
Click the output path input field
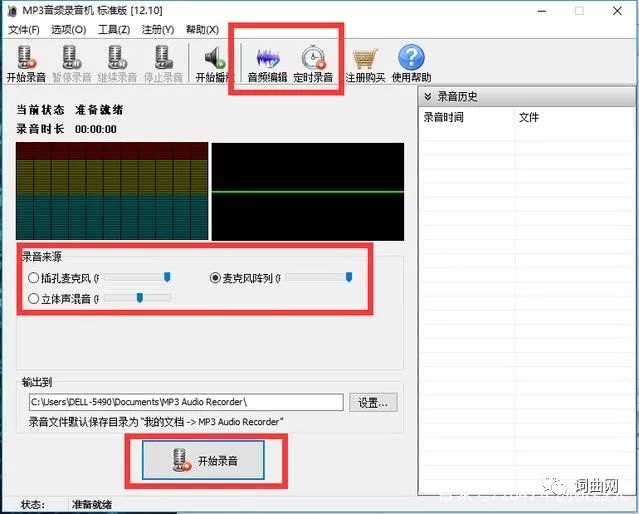186,402
